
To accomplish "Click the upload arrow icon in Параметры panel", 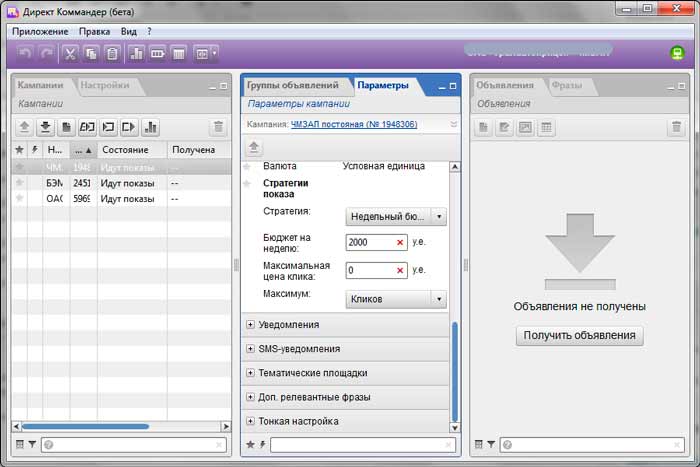I will pyautogui.click(x=255, y=147).
